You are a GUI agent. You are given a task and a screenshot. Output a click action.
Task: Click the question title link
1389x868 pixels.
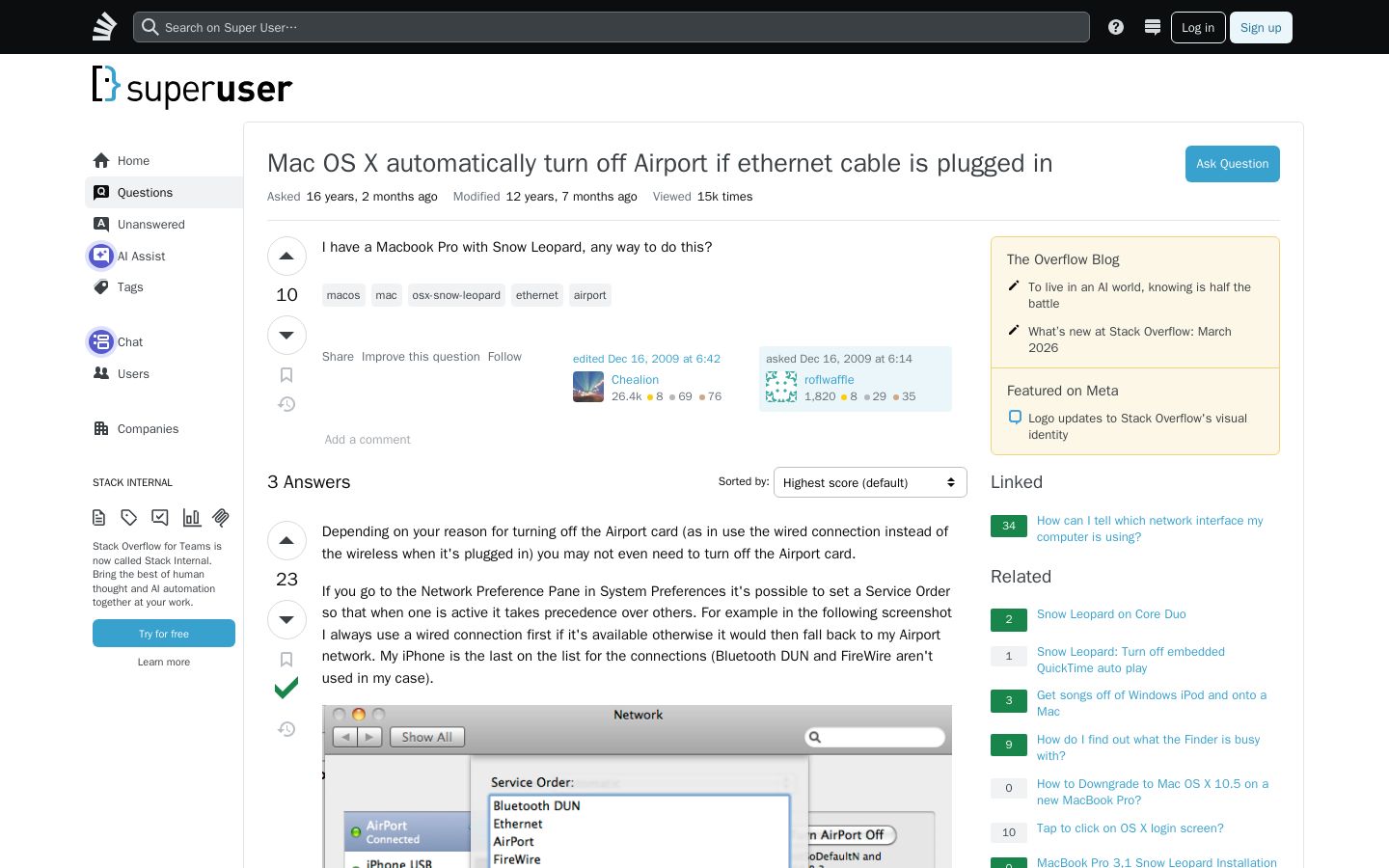[x=660, y=163]
